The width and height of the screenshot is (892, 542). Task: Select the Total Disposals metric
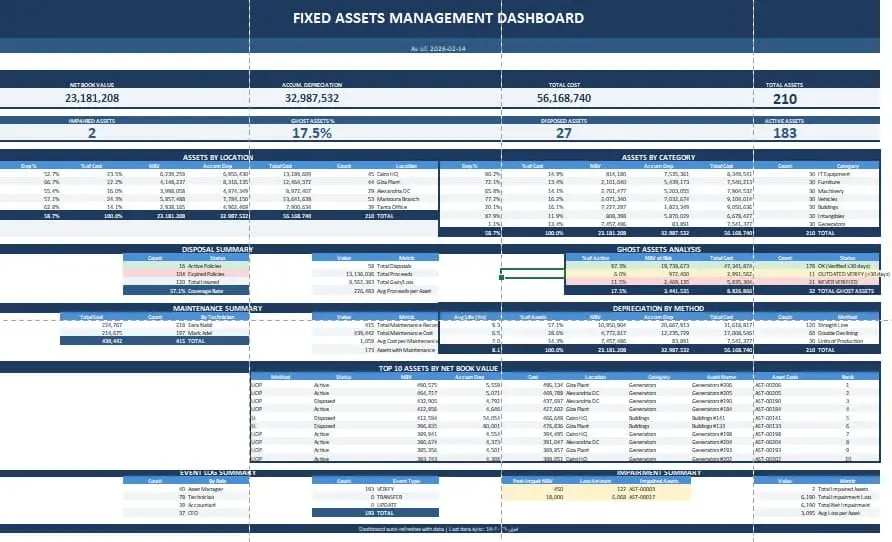coord(375,266)
